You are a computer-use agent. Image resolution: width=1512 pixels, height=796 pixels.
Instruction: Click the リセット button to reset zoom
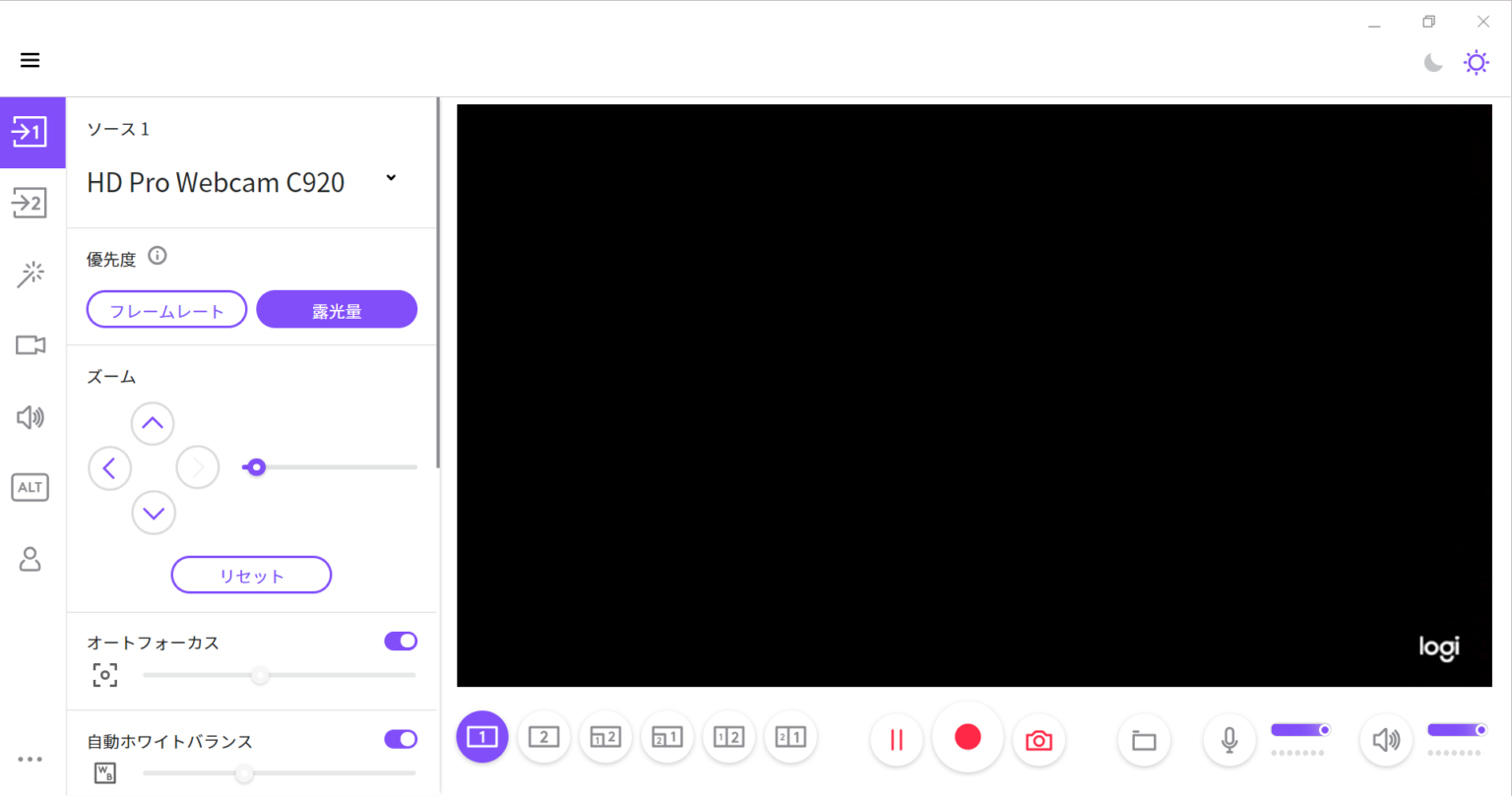point(251,575)
